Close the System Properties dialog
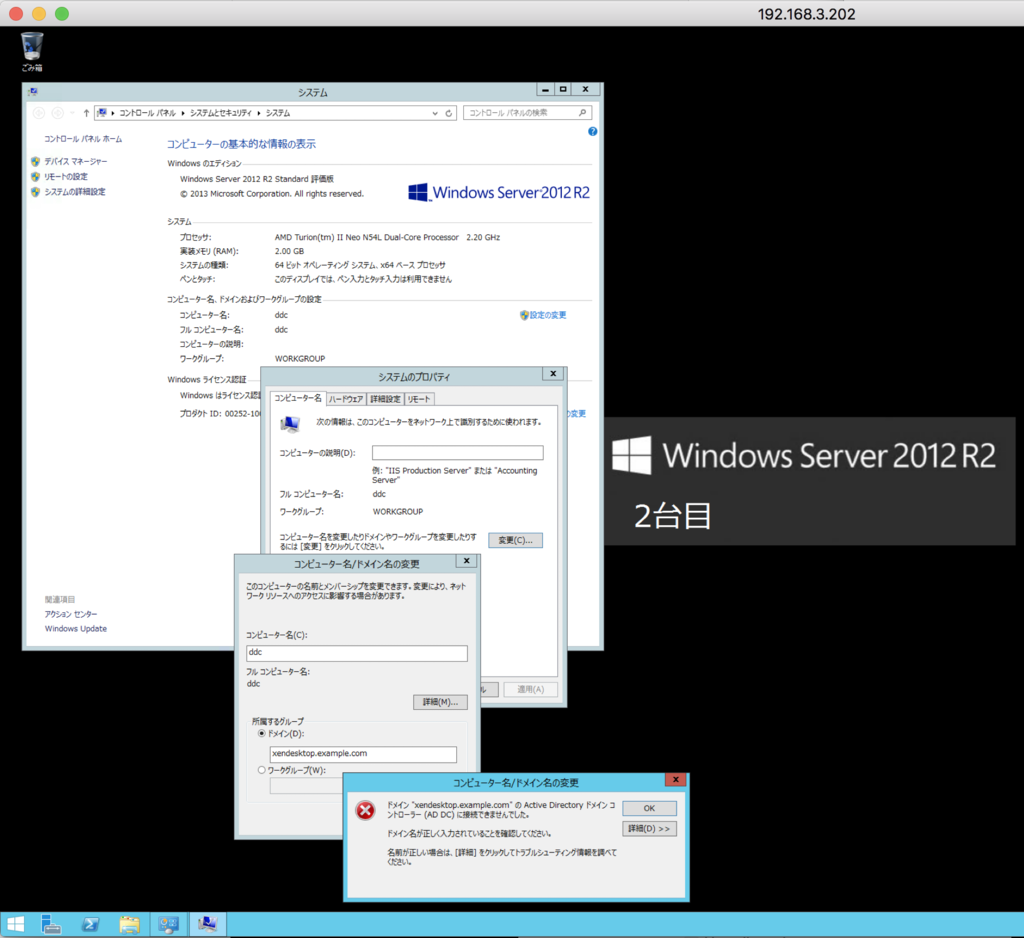Screen dimensions: 1024x938 pyautogui.click(x=553, y=374)
